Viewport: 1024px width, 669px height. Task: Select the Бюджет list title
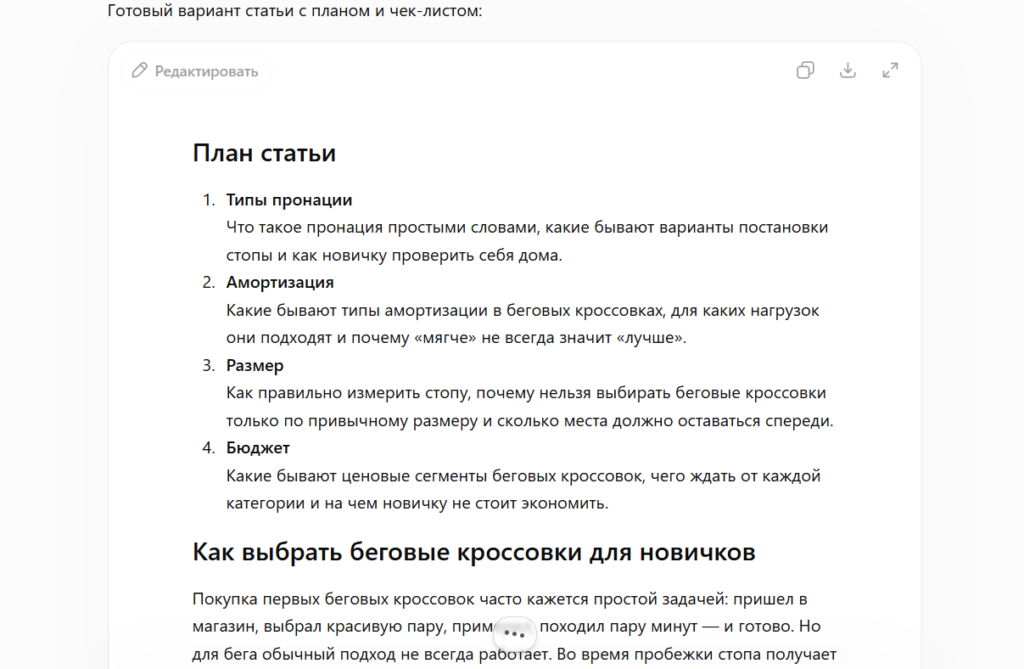click(257, 448)
